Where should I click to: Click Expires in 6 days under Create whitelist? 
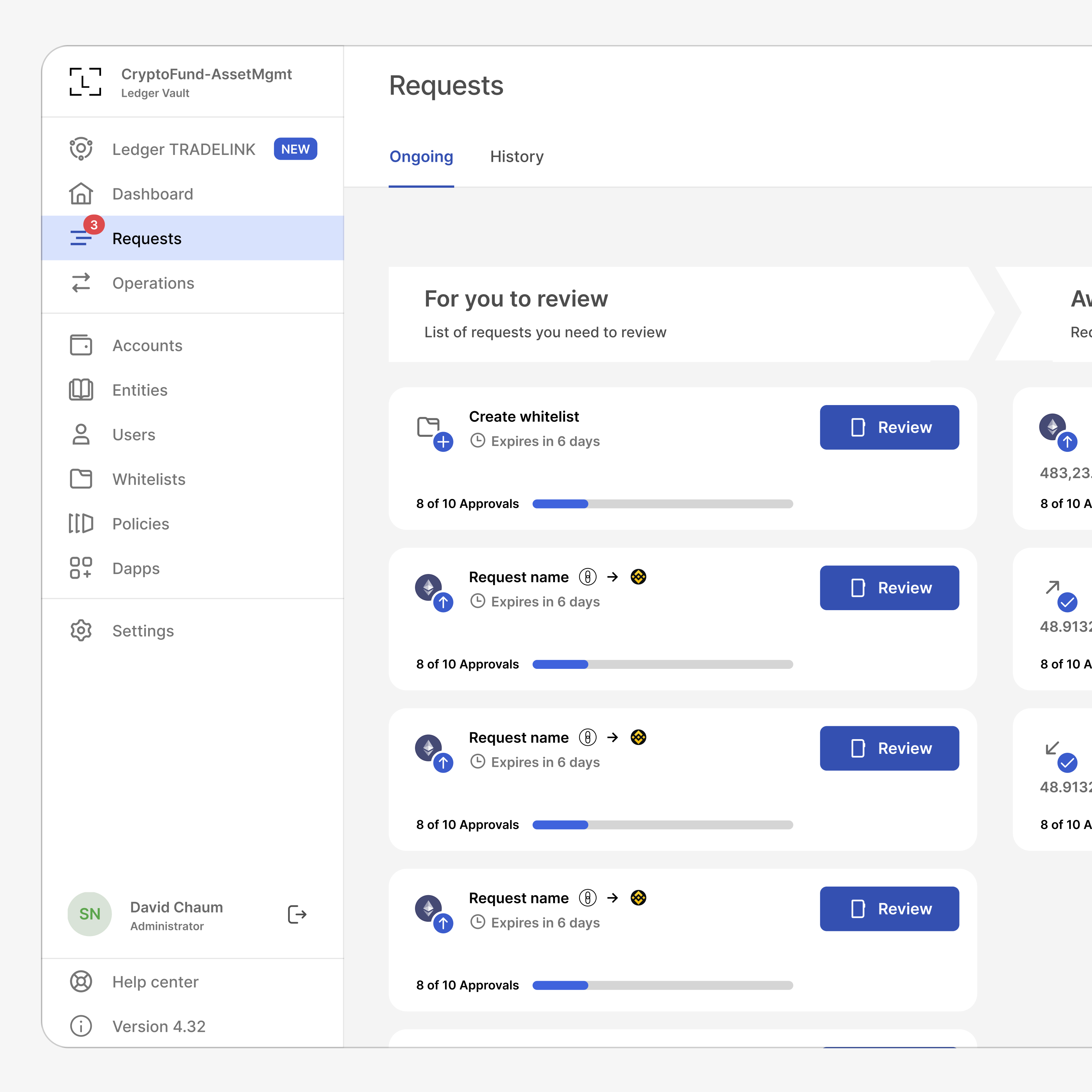[x=545, y=441]
